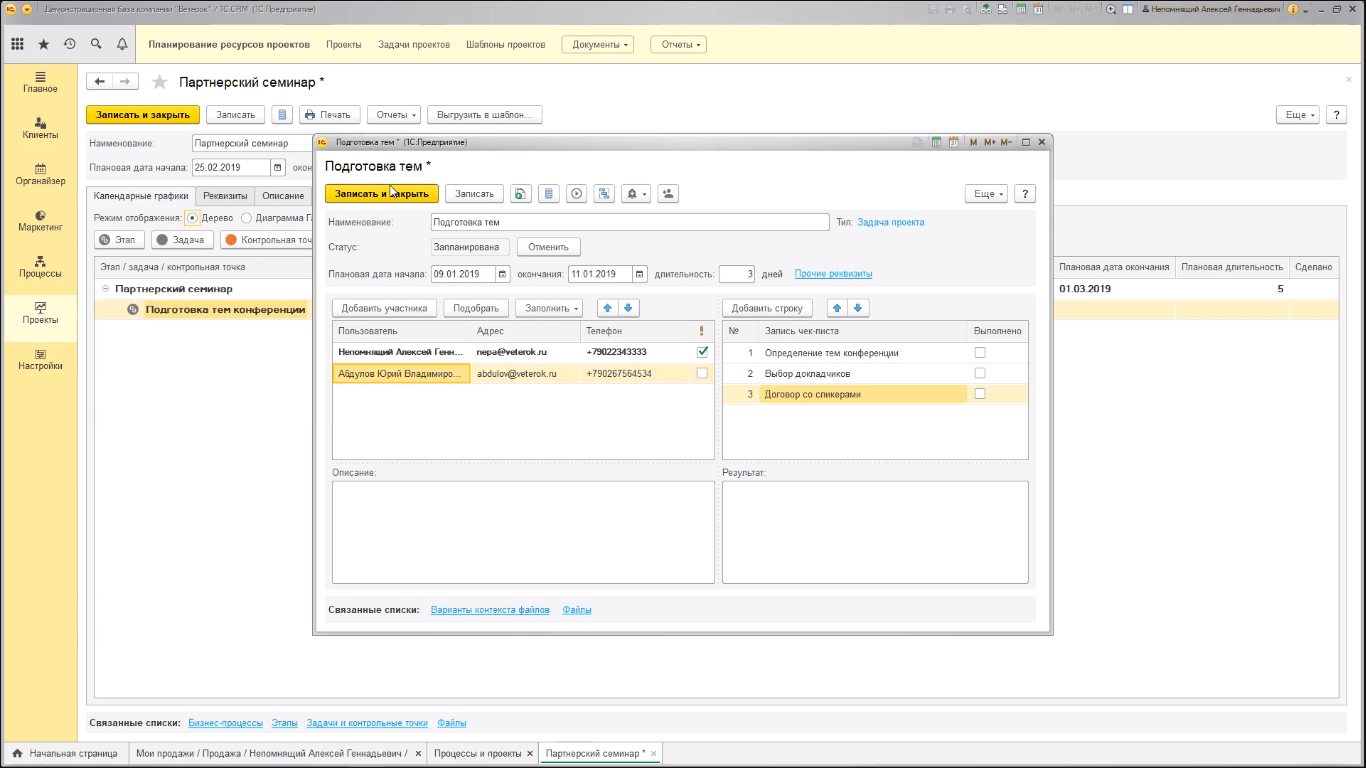This screenshot has width=1366, height=768.
Task: Mark Договор со спикерами as done
Action: 980,394
